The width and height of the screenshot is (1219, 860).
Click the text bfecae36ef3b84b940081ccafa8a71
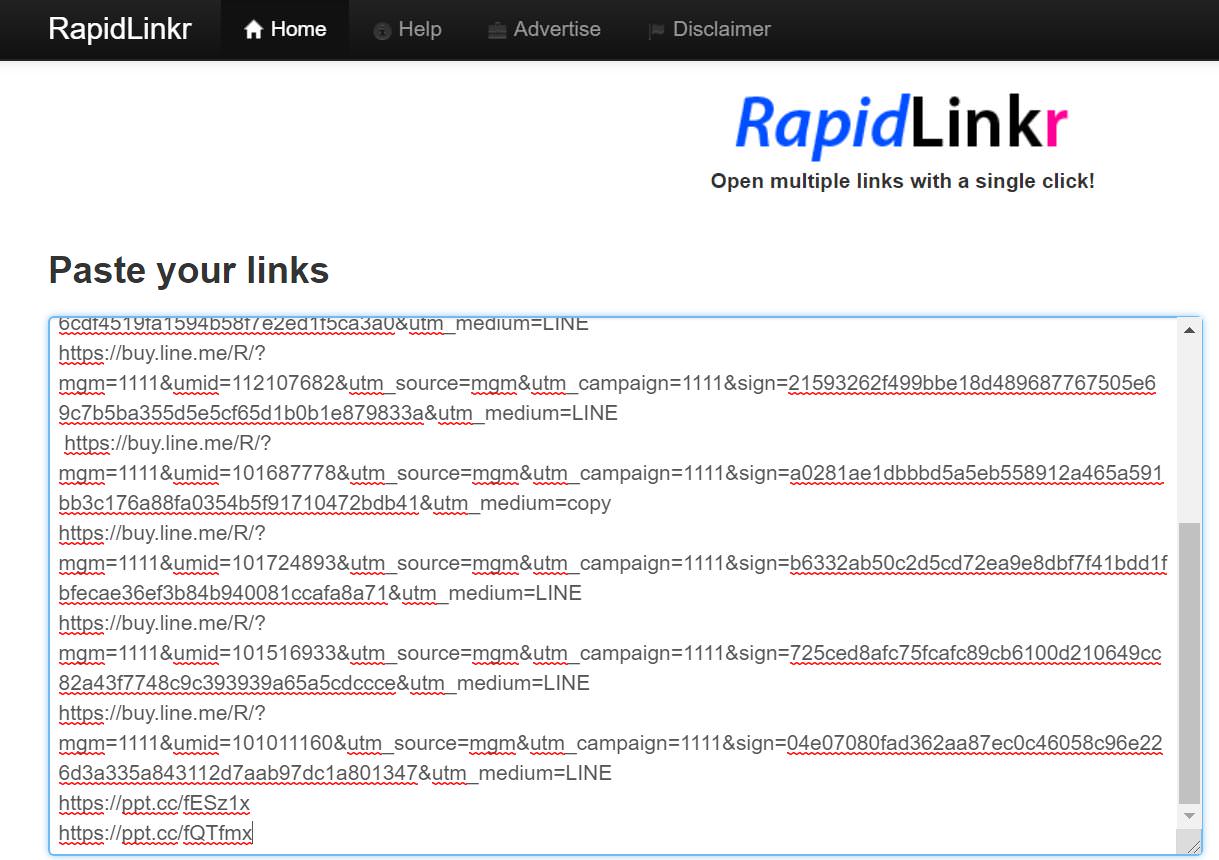click(x=222, y=593)
